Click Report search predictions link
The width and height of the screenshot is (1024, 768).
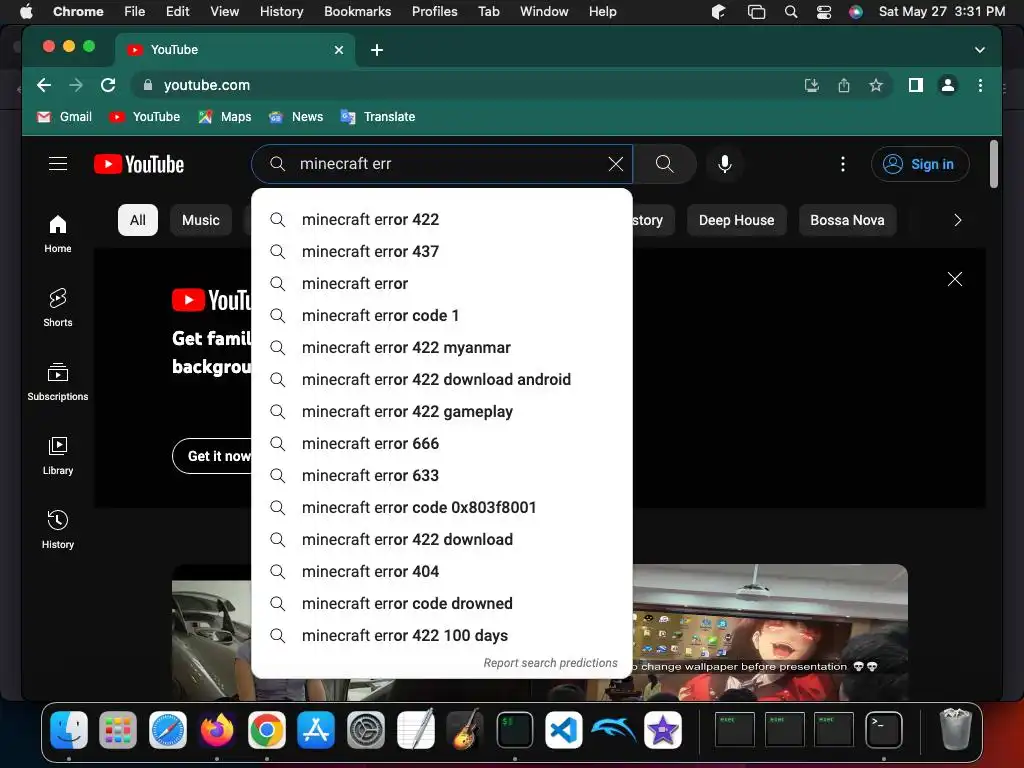tap(550, 663)
